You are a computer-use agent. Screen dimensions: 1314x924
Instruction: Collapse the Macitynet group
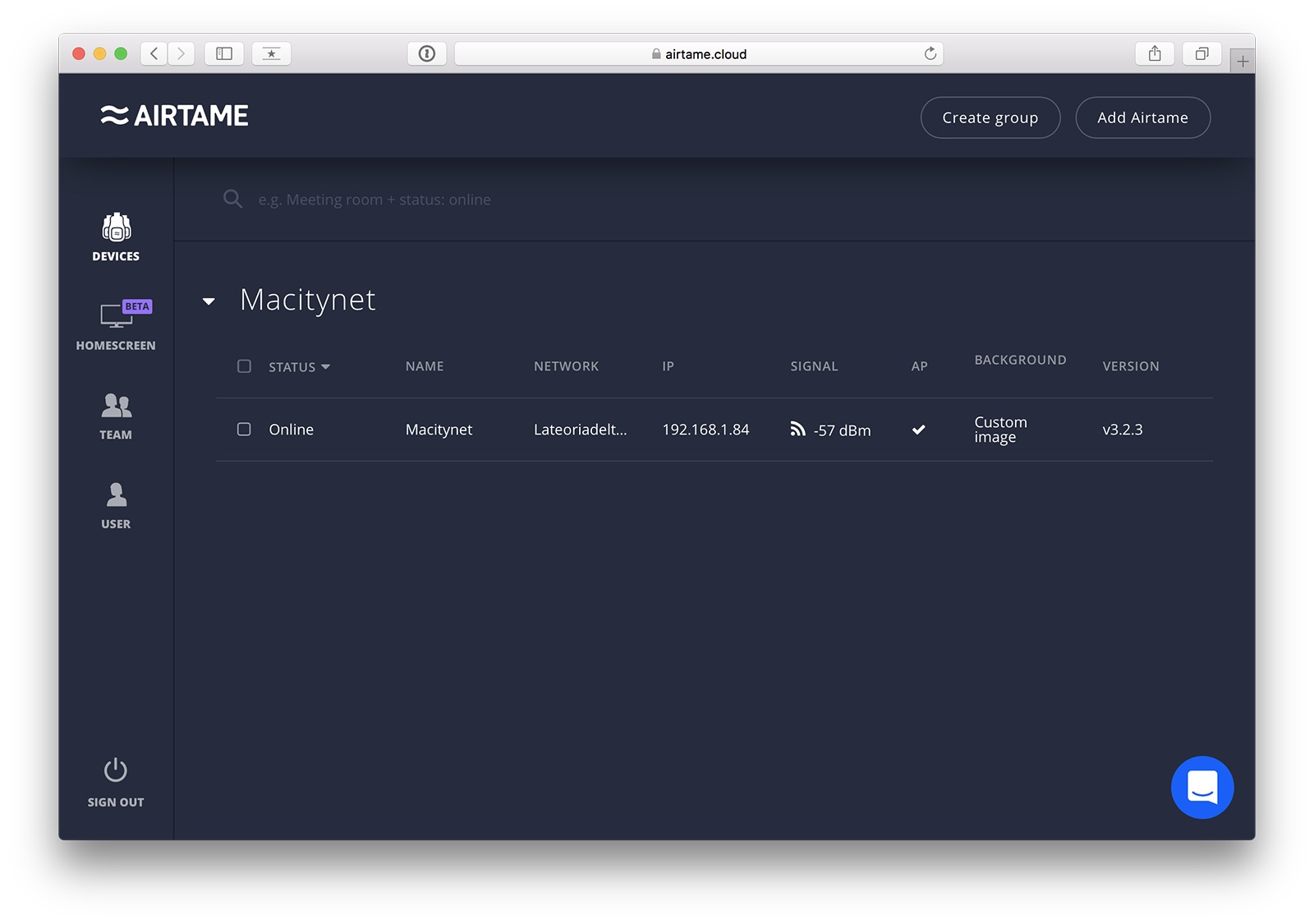pos(209,301)
